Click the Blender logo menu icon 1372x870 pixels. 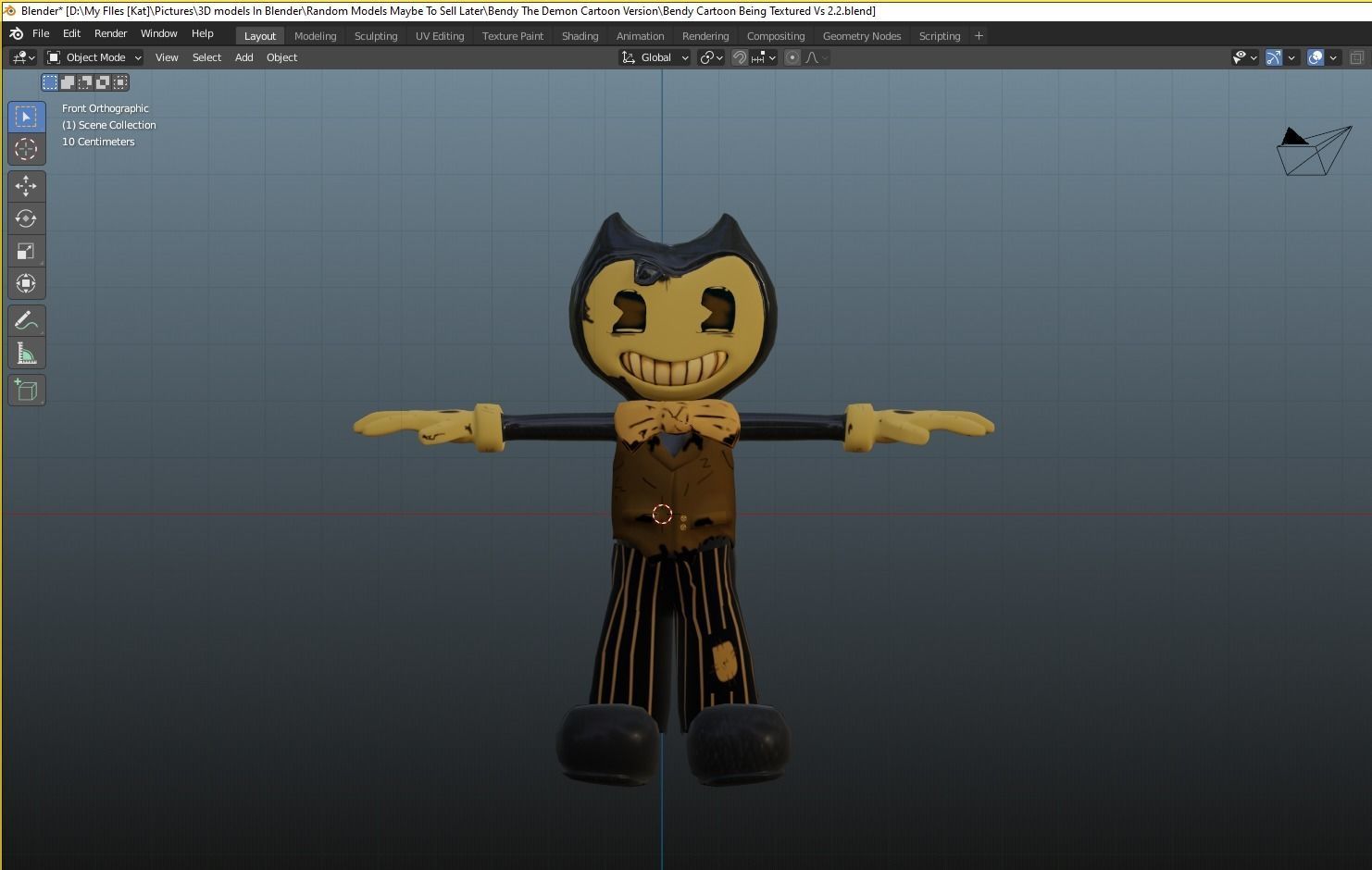(16, 33)
